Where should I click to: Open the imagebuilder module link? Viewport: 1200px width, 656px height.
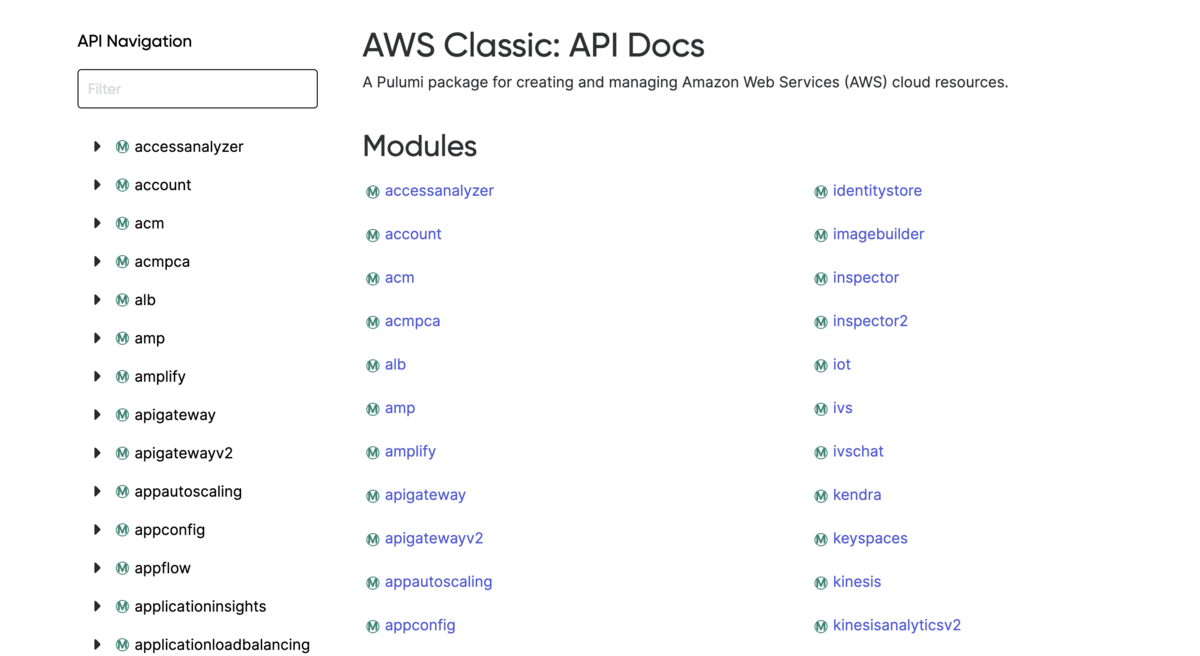(x=878, y=234)
